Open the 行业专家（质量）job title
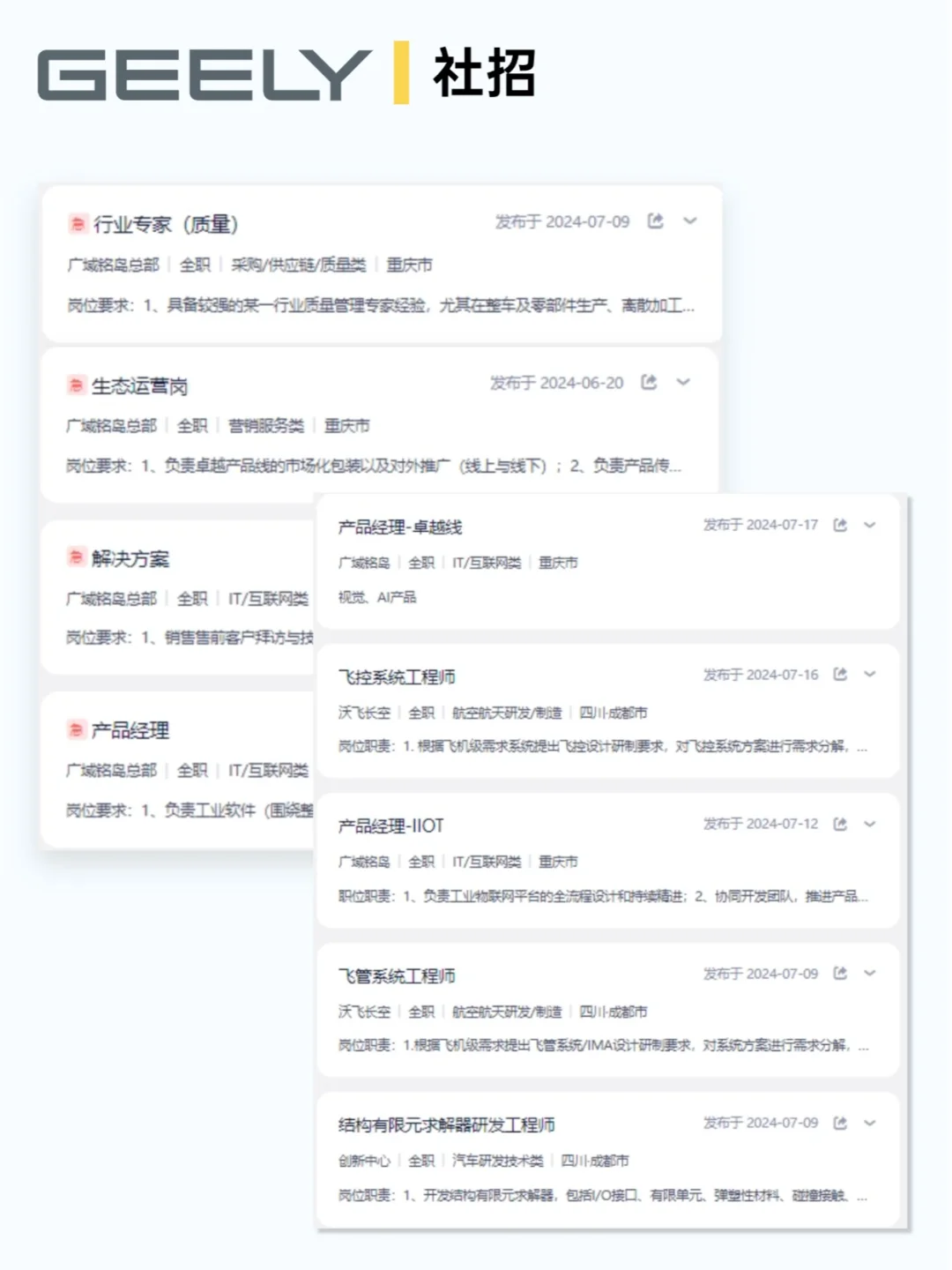 point(166,224)
